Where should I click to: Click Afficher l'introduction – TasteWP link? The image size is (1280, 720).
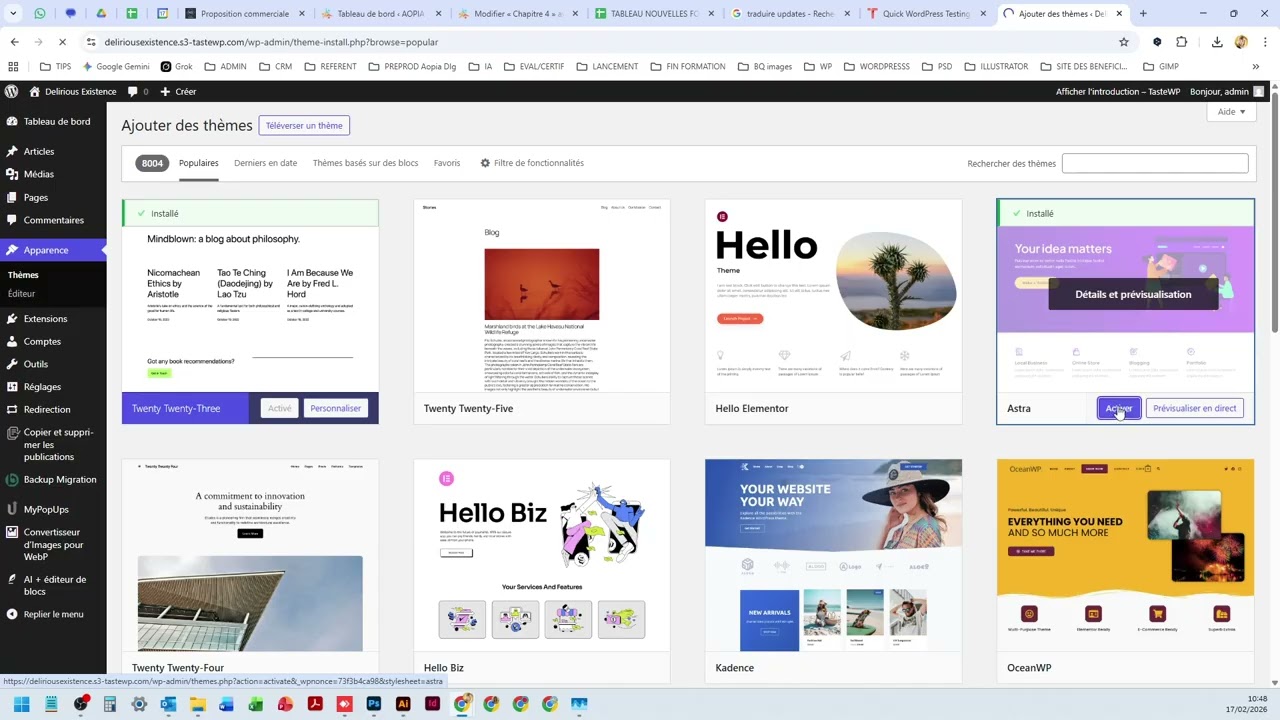pyautogui.click(x=1117, y=91)
